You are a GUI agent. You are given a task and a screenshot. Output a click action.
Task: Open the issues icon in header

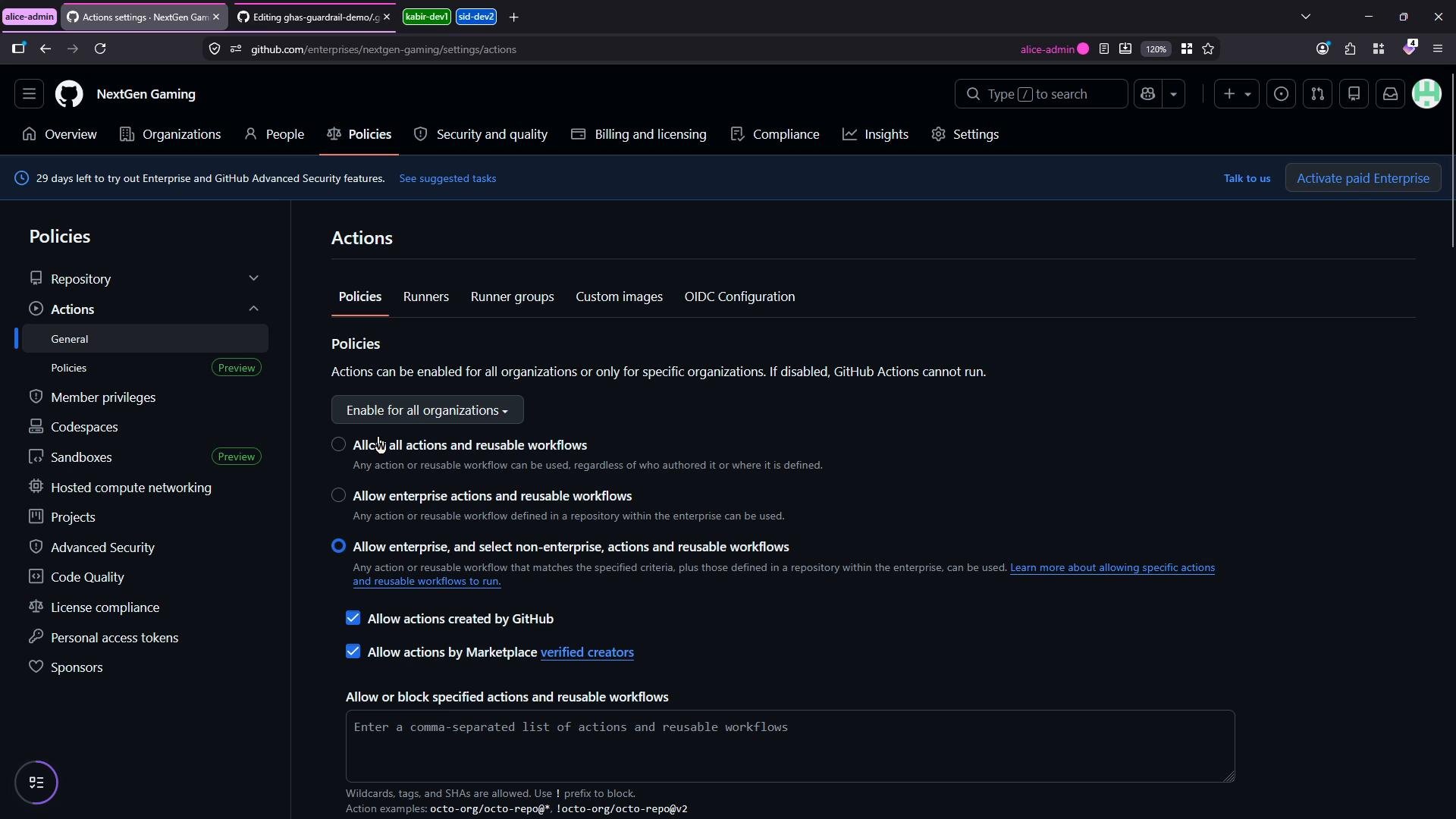tap(1282, 94)
